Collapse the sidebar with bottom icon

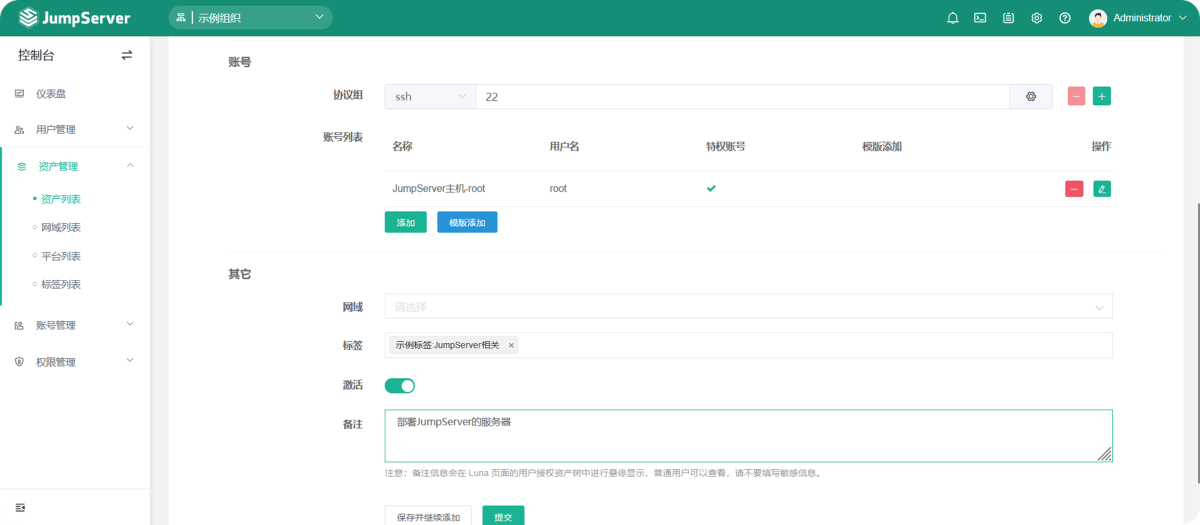pyautogui.click(x=20, y=507)
